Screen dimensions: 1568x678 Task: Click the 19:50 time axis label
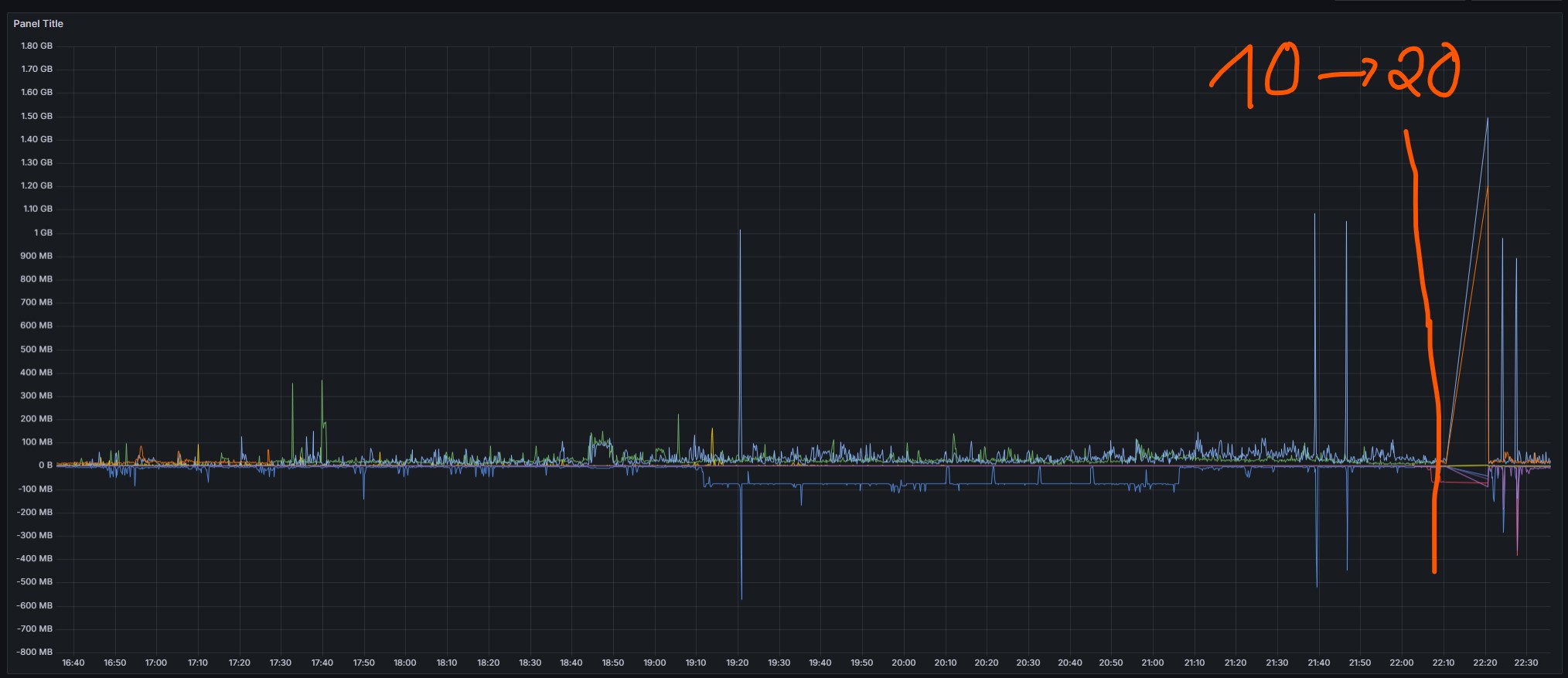862,663
